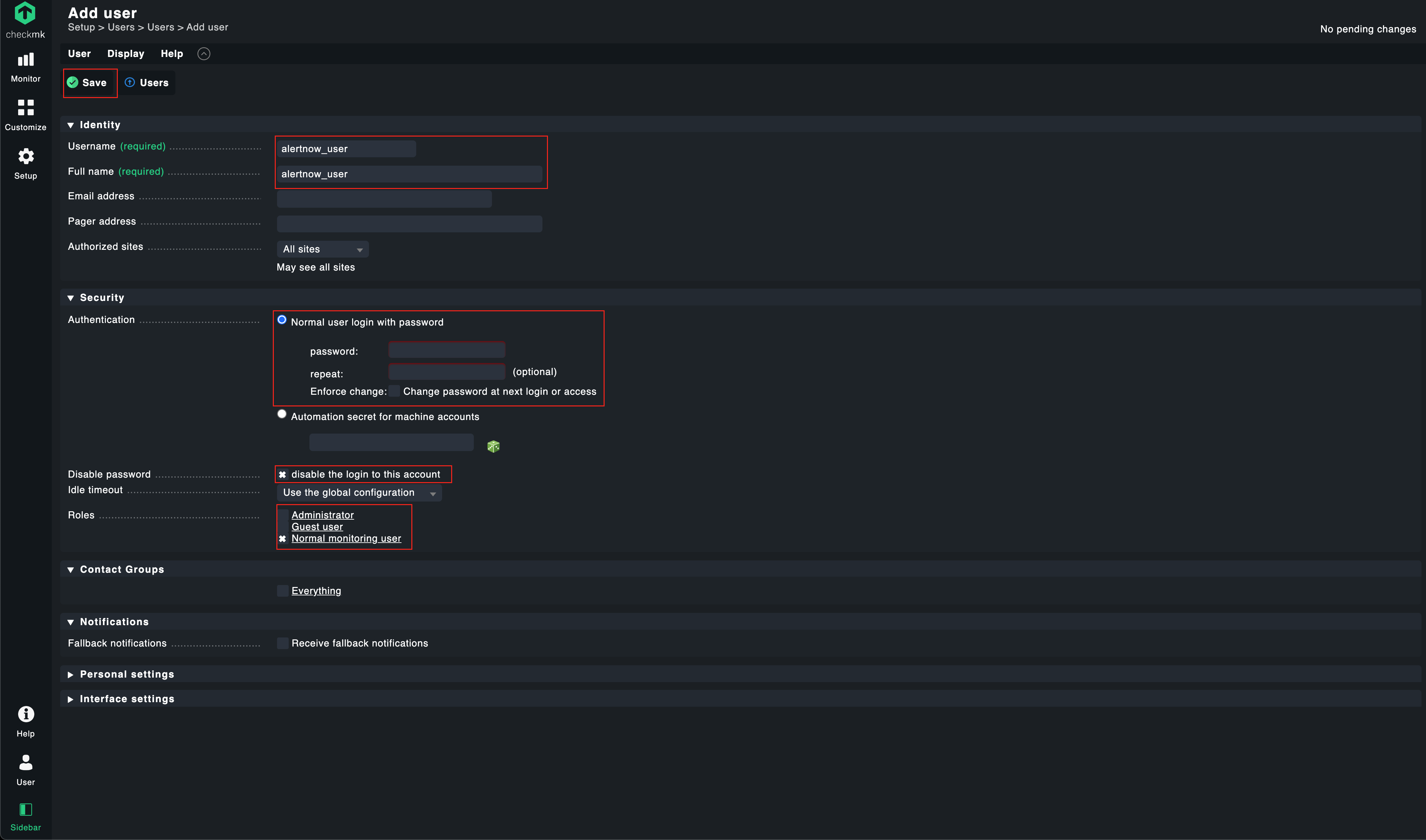Enable Receive fallback notifications checkbox
Screen dimensions: 1426x840
coord(283,643)
